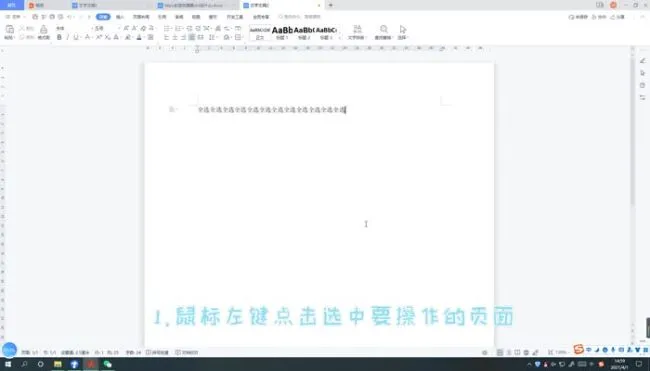Screen dimensions: 650x371
Task: Click the Sogou input method S logo
Action: pos(579,349)
